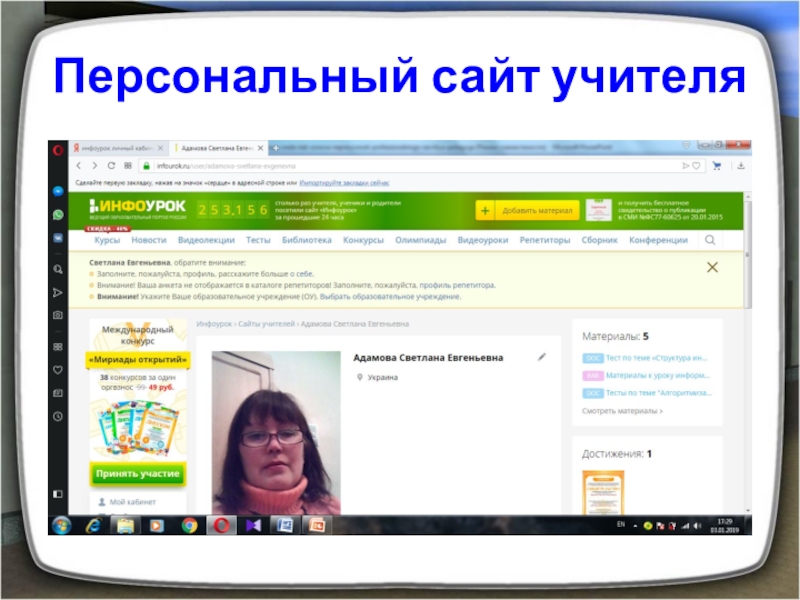The height and width of the screenshot is (600, 800).
Task: Open the Тесты menu item
Action: pos(258,240)
